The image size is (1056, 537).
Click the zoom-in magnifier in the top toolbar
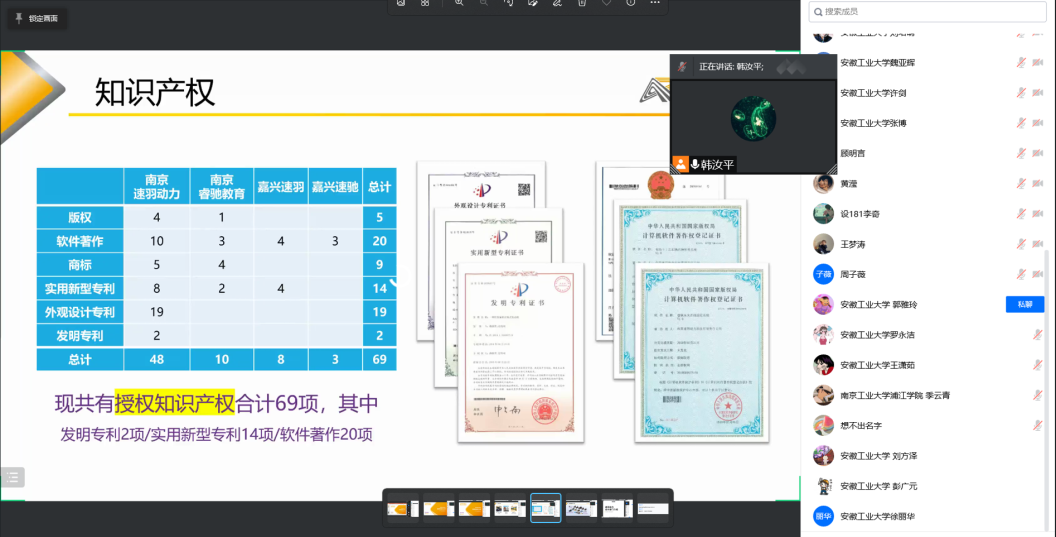pyautogui.click(x=459, y=3)
